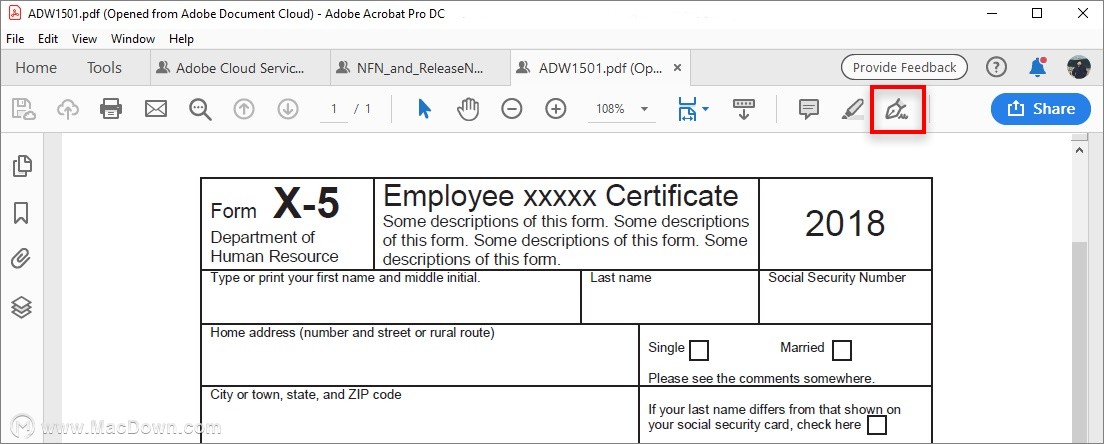Click 'Department of Human Resource' text
The image size is (1104, 444).
pyautogui.click(x=275, y=247)
